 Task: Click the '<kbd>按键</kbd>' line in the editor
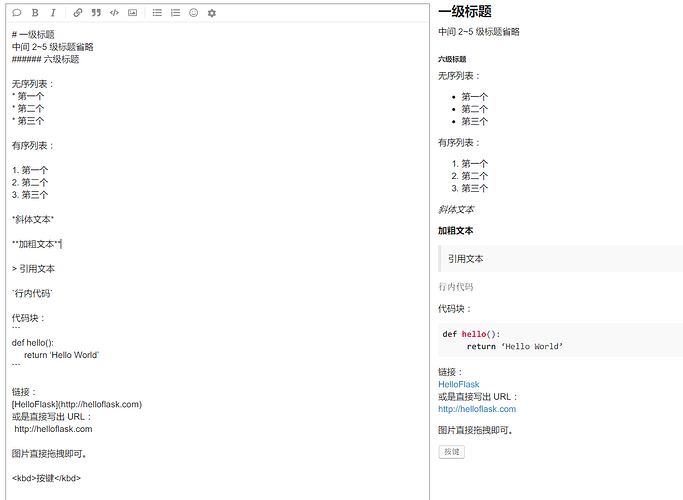[x=46, y=478]
